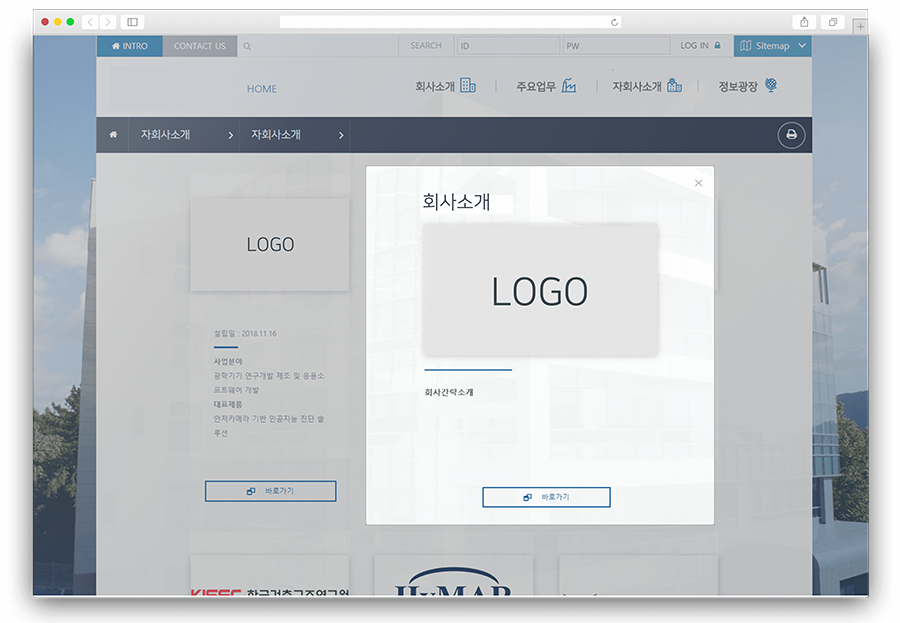Click the factory chart icon next to 주요업무
Viewport: 900px width, 623px height.
pyautogui.click(x=569, y=86)
